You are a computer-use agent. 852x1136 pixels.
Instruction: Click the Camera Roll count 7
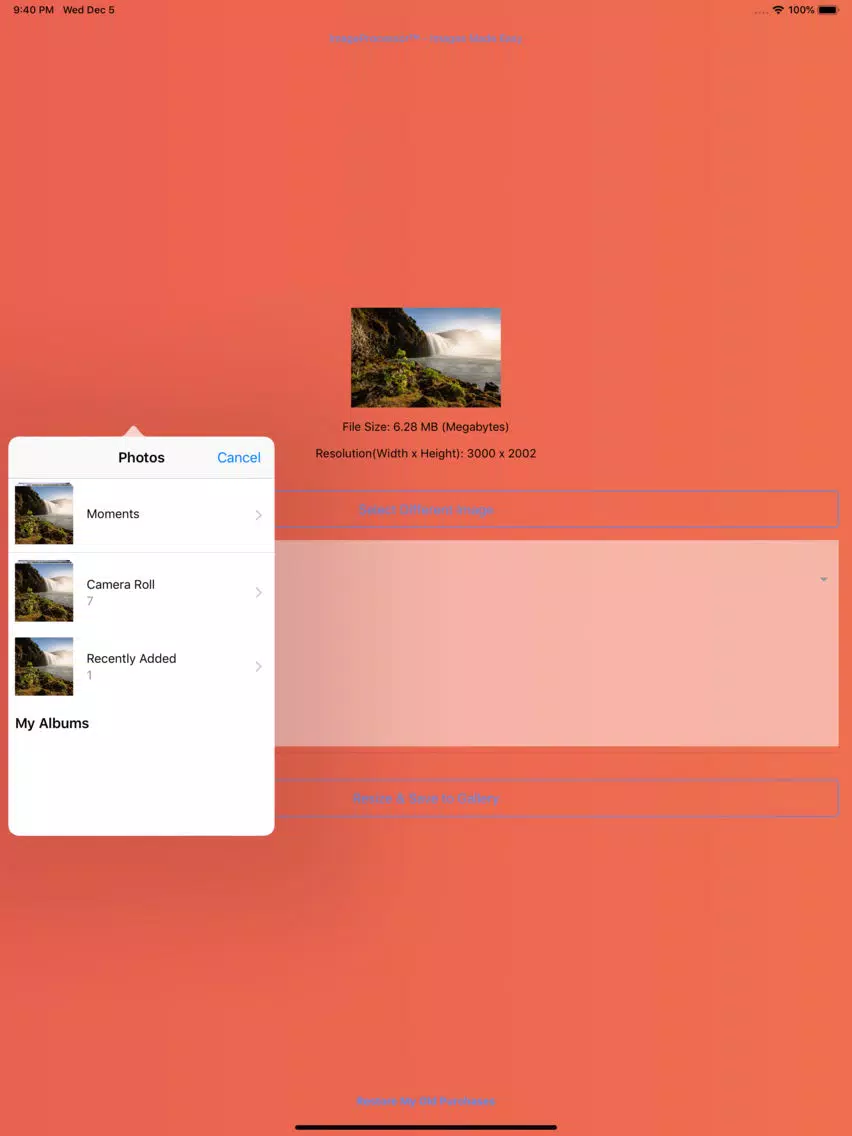coord(90,601)
